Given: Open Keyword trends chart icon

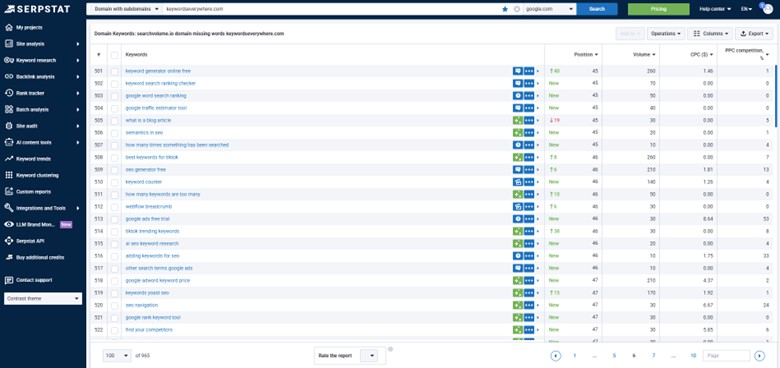Looking at the screenshot, I should point(8,159).
